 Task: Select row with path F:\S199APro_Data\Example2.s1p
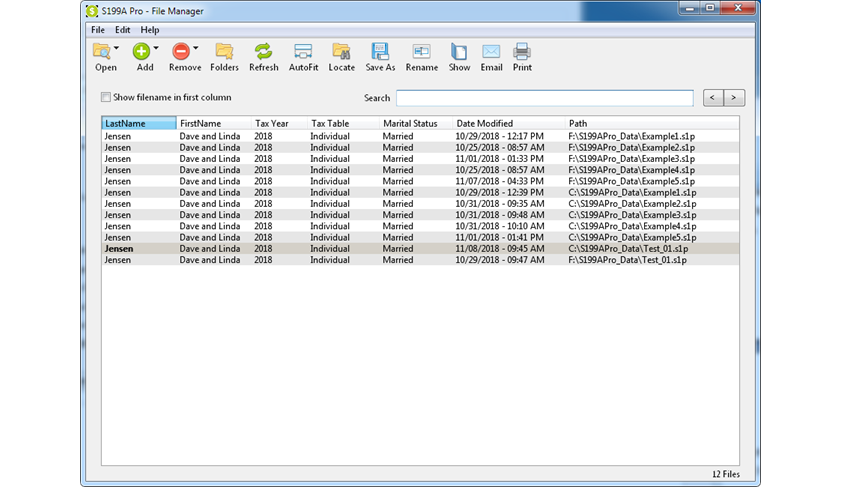tap(420, 148)
